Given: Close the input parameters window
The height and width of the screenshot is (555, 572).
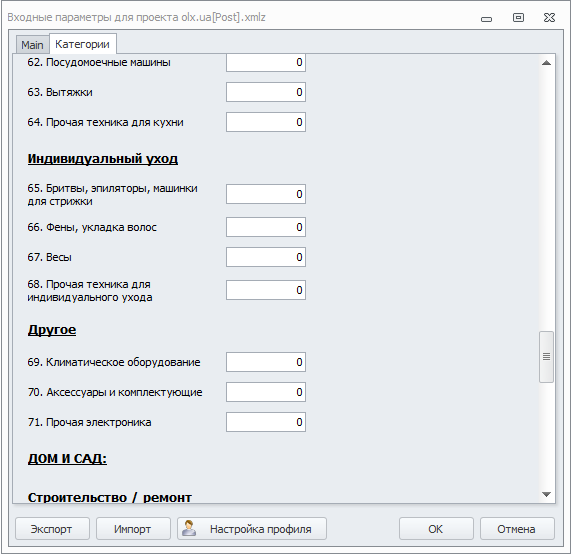Looking at the screenshot, I should (x=549, y=18).
